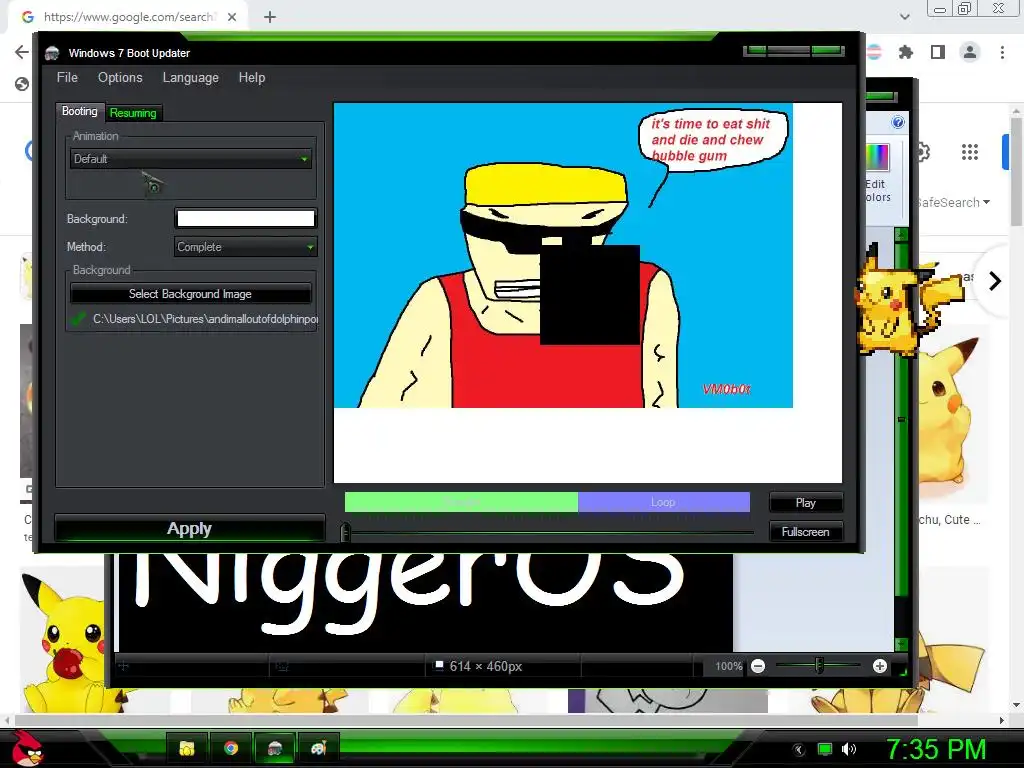This screenshot has width=1024, height=768.
Task: Expand the Method Complete dropdown
Action: (x=246, y=247)
